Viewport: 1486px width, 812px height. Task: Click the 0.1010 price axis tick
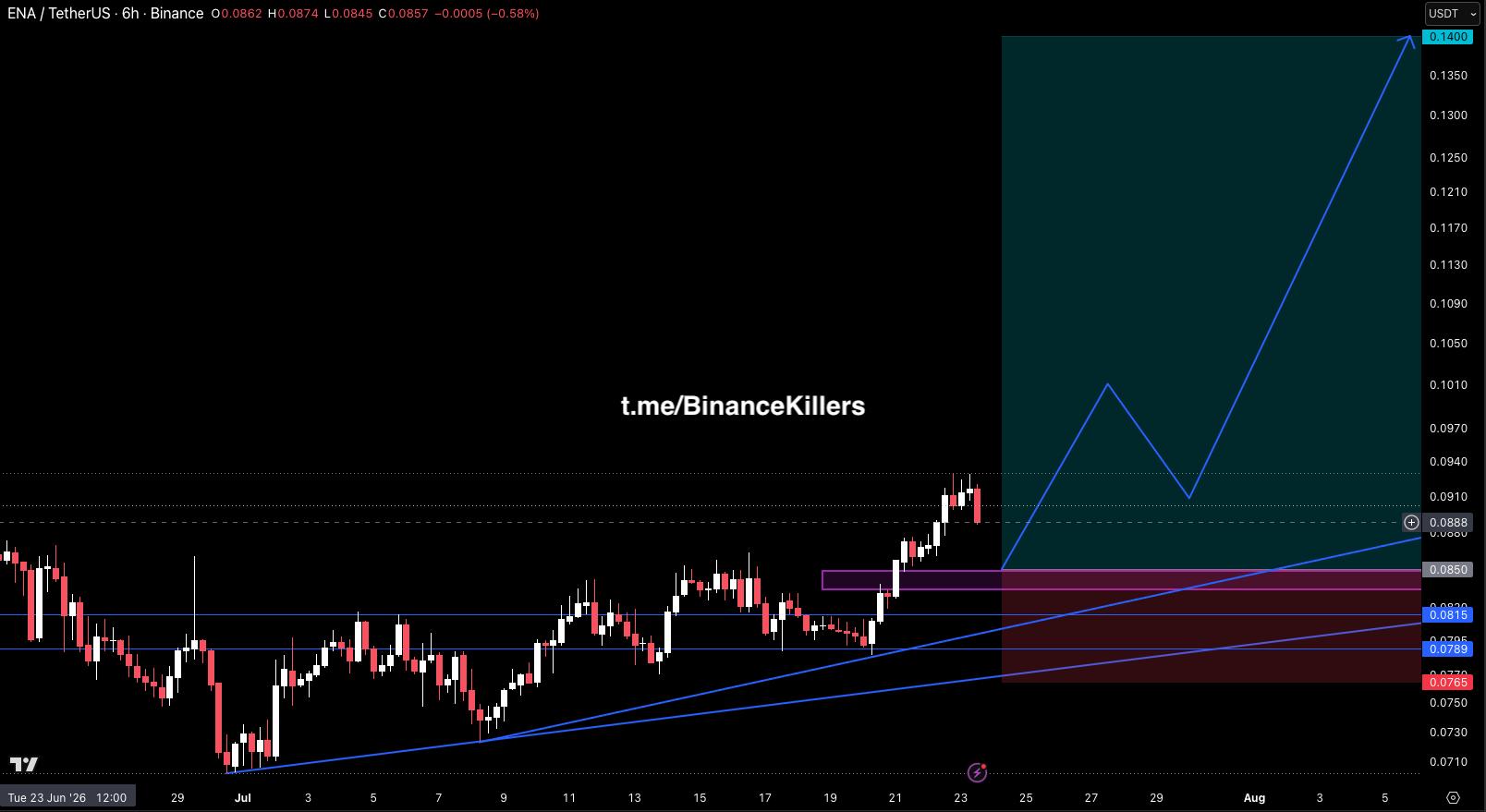(x=1448, y=385)
